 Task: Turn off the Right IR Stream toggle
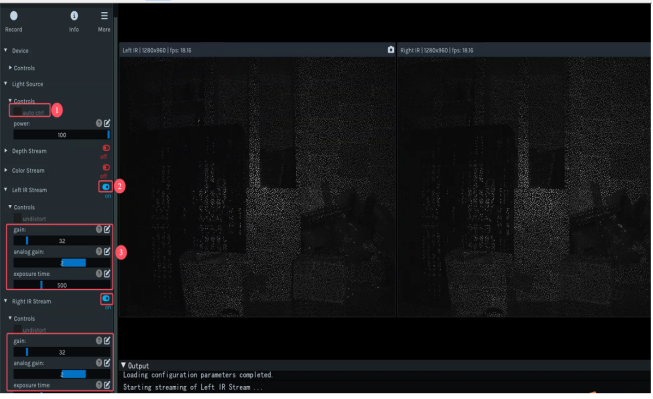pos(106,298)
